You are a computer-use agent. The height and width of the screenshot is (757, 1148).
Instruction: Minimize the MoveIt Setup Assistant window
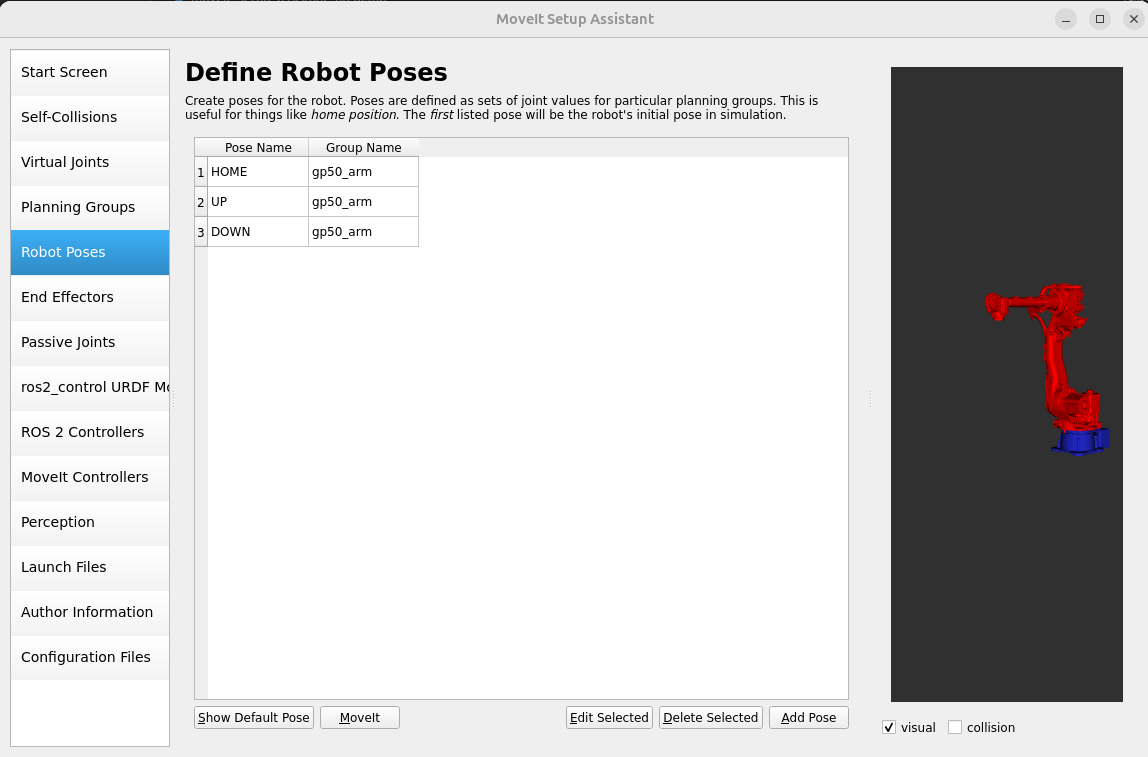click(1066, 19)
